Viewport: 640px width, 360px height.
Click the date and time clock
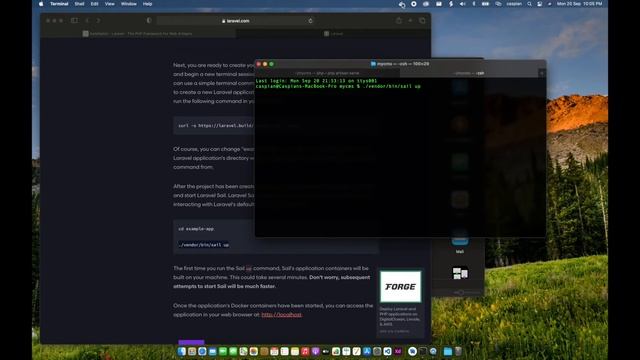pos(580,4)
